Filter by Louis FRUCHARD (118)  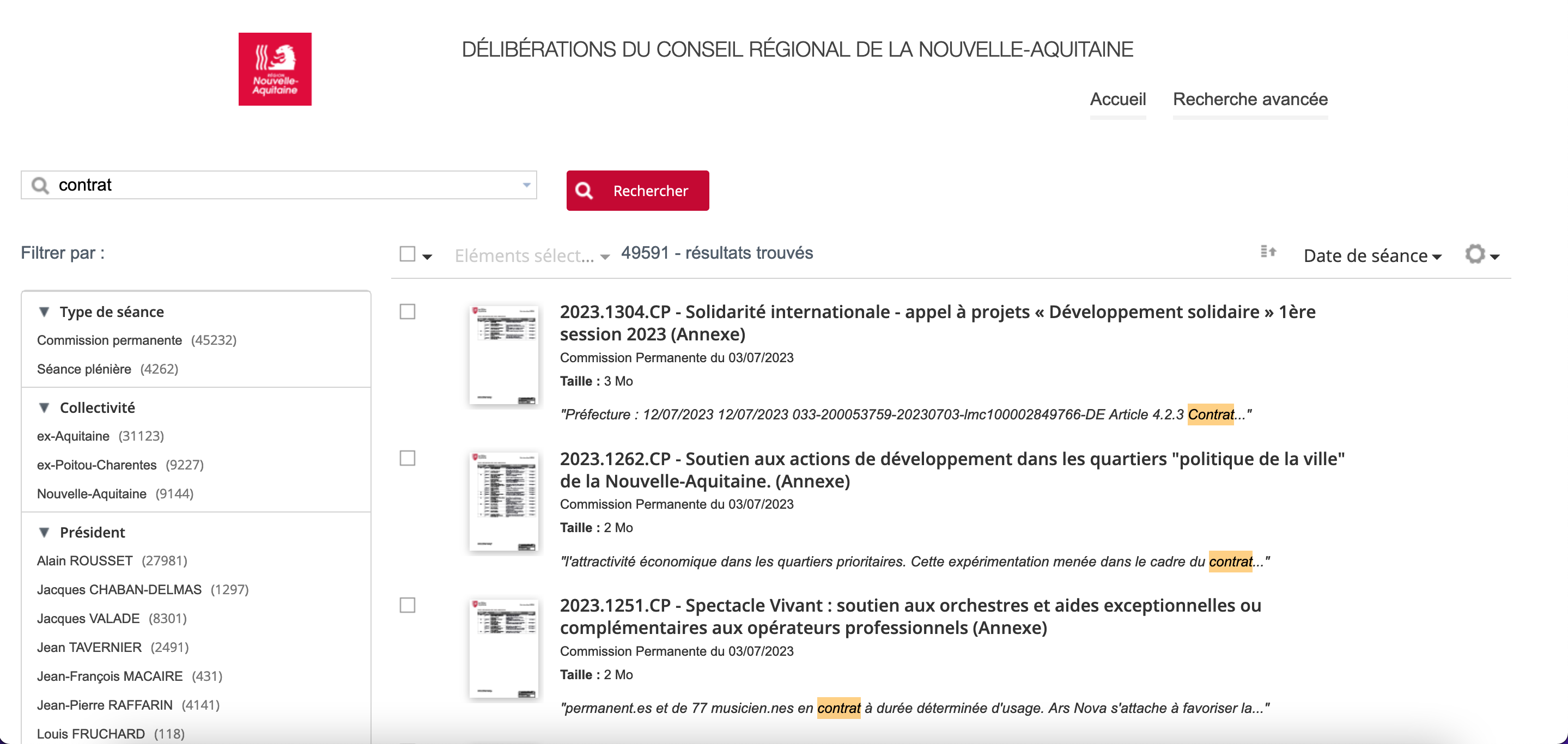[111, 734]
